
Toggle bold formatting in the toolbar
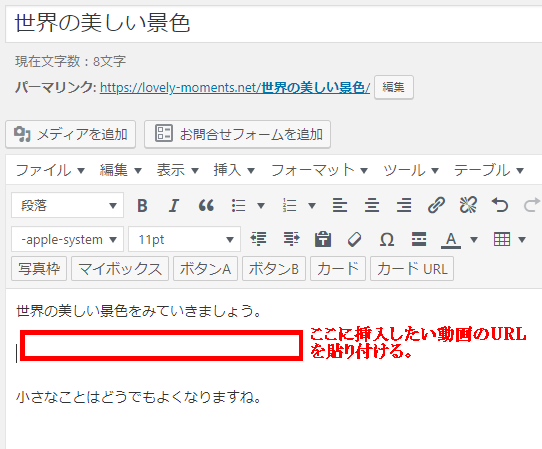coord(142,205)
